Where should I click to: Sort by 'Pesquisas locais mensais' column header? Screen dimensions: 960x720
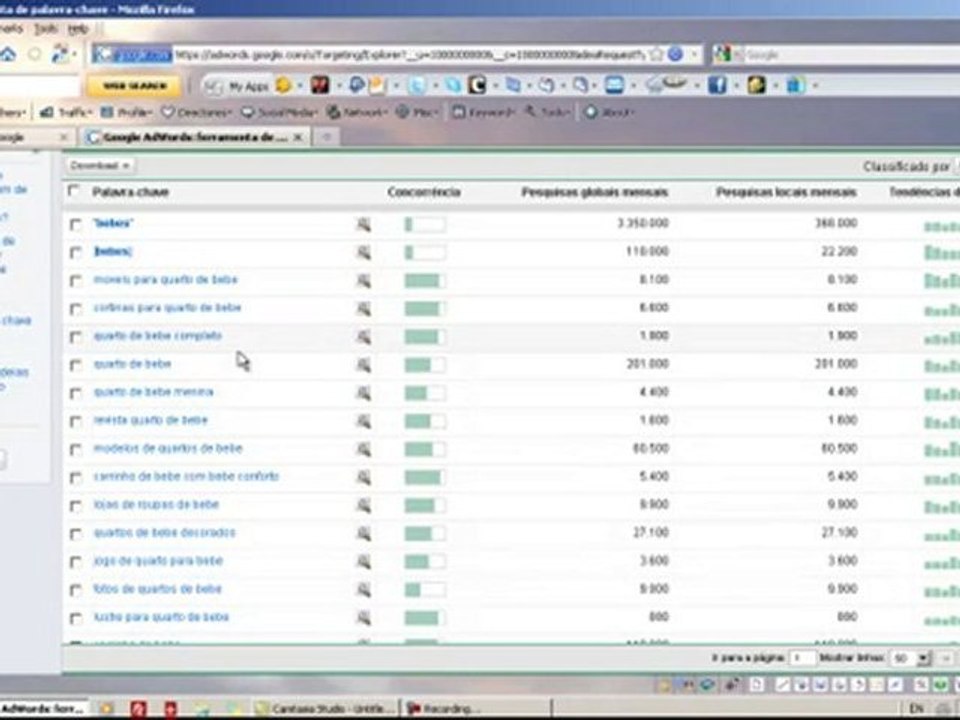[786, 192]
